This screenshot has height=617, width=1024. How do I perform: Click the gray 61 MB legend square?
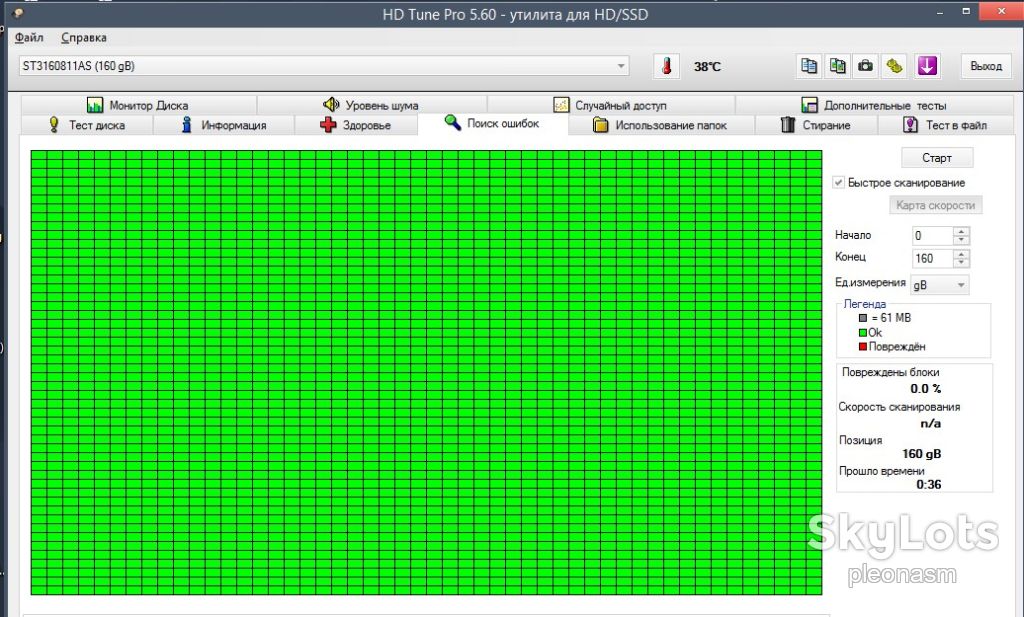coord(863,318)
